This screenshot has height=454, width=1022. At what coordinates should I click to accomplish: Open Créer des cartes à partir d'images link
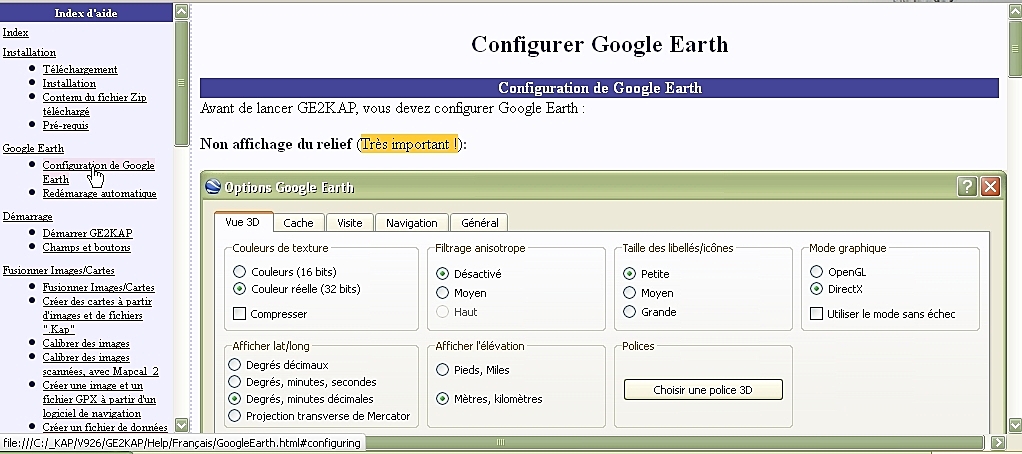coord(97,315)
